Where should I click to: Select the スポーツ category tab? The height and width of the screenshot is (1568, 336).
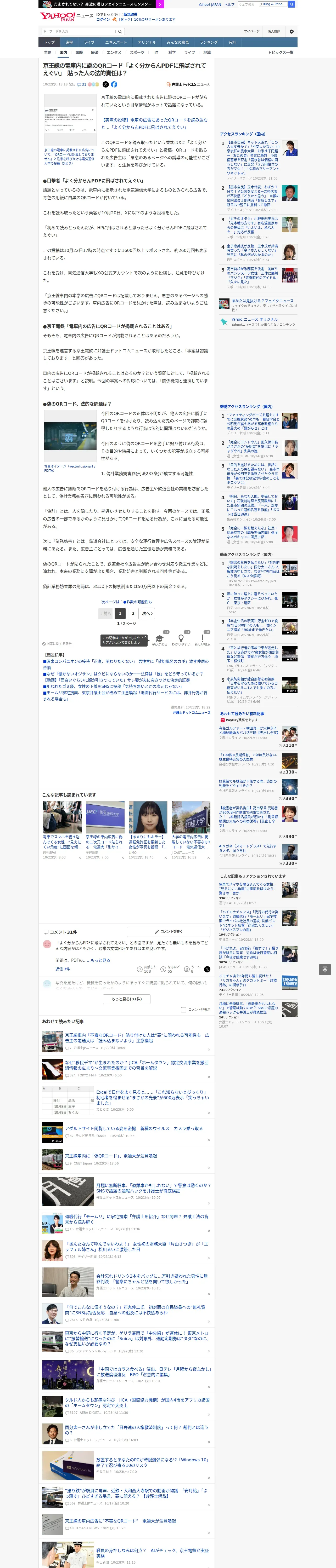tap(137, 52)
